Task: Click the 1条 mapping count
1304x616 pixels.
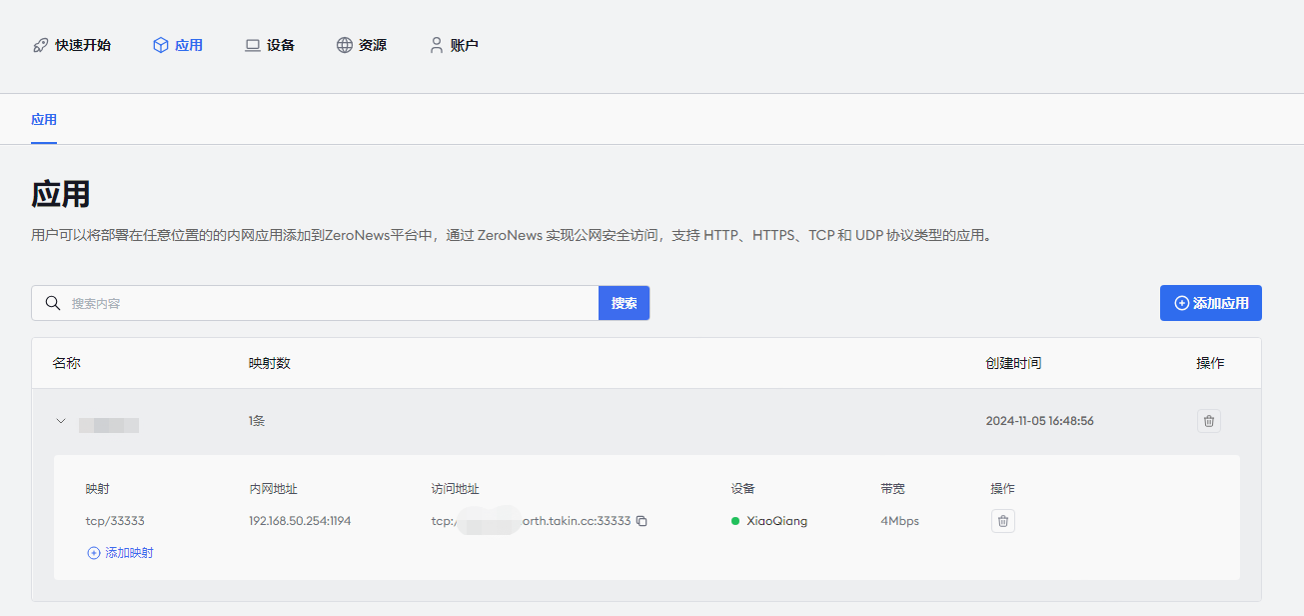Action: pos(257,421)
